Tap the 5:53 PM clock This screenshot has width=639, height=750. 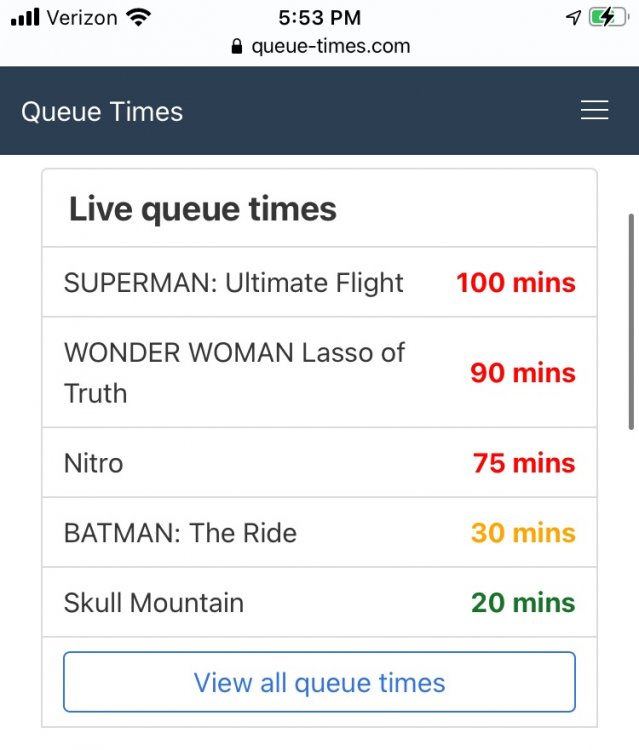319,17
